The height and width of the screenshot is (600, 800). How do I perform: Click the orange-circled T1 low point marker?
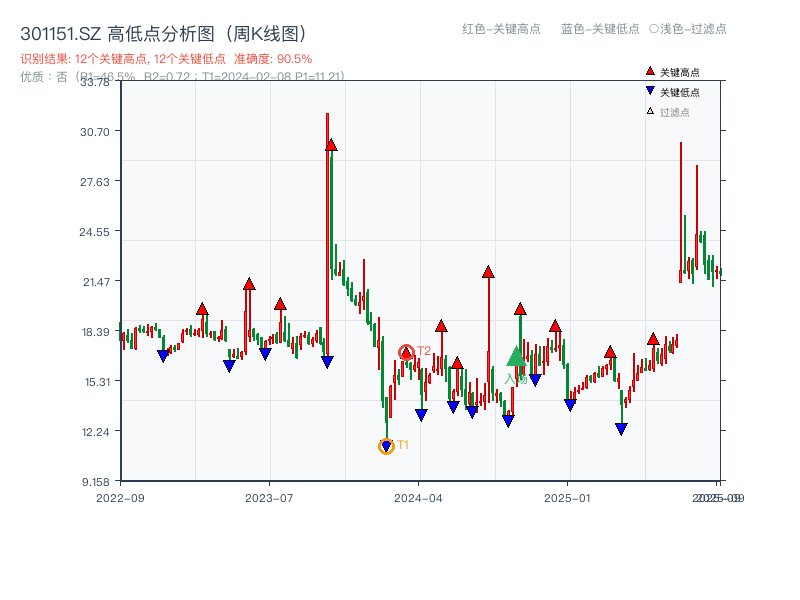pyautogui.click(x=386, y=444)
